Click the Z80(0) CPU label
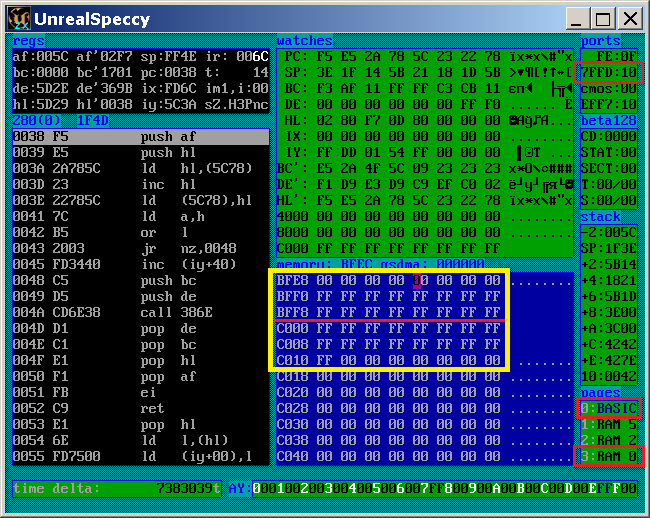 [36, 121]
